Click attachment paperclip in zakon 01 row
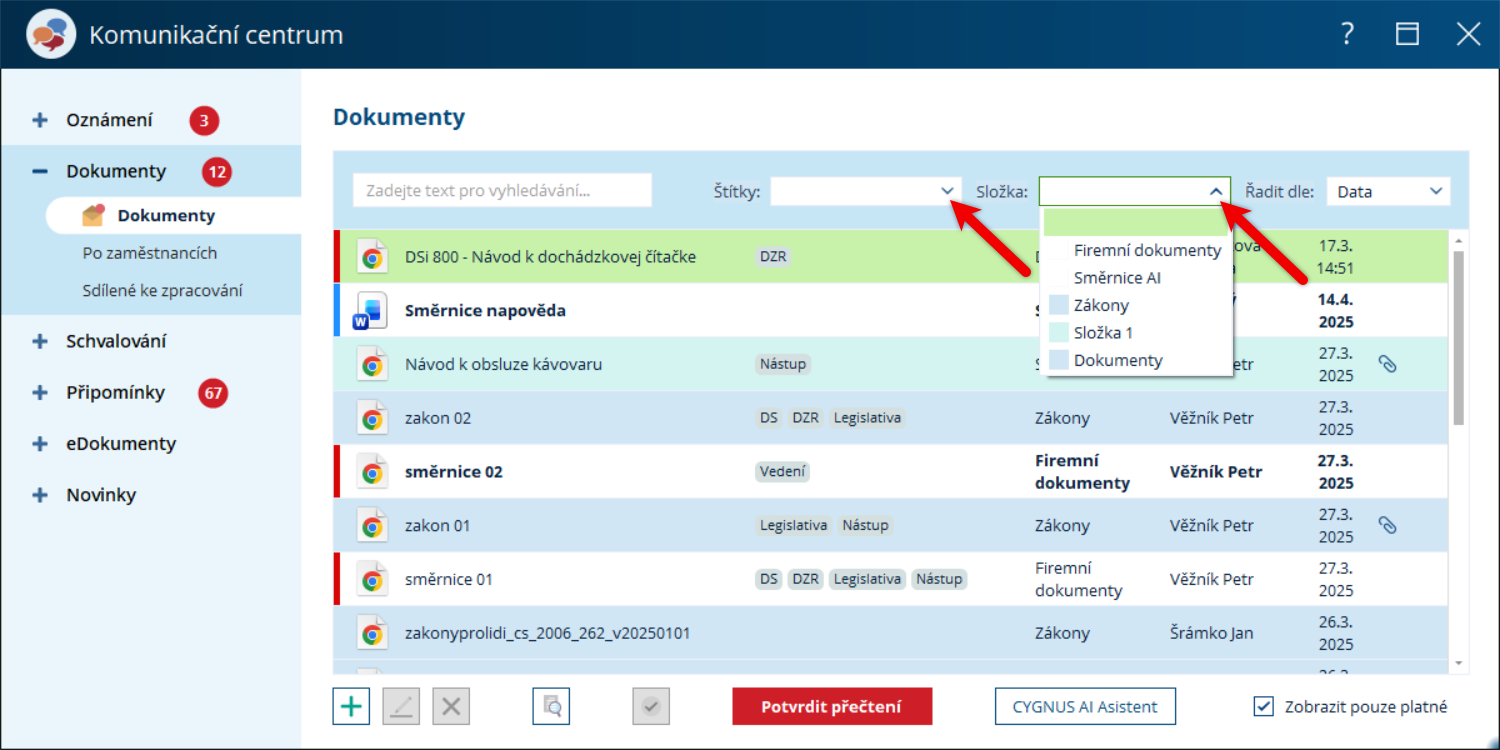1500x750 pixels. click(1387, 525)
